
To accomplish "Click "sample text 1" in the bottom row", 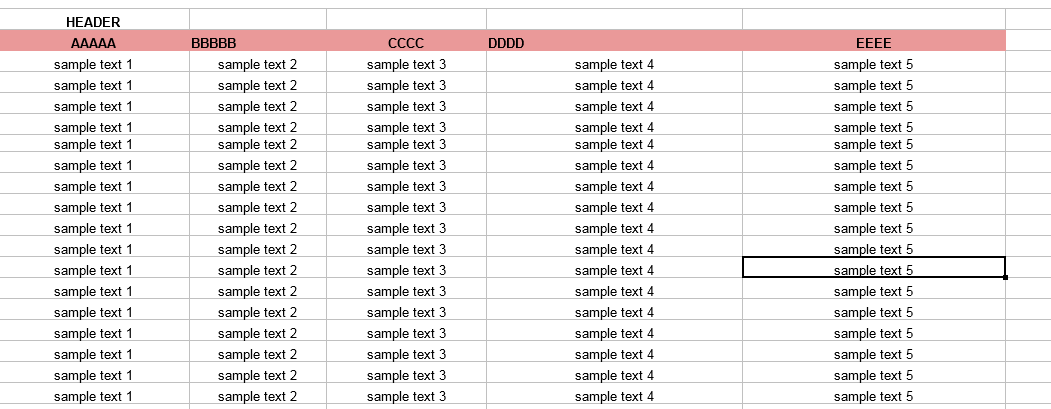I will (93, 396).
